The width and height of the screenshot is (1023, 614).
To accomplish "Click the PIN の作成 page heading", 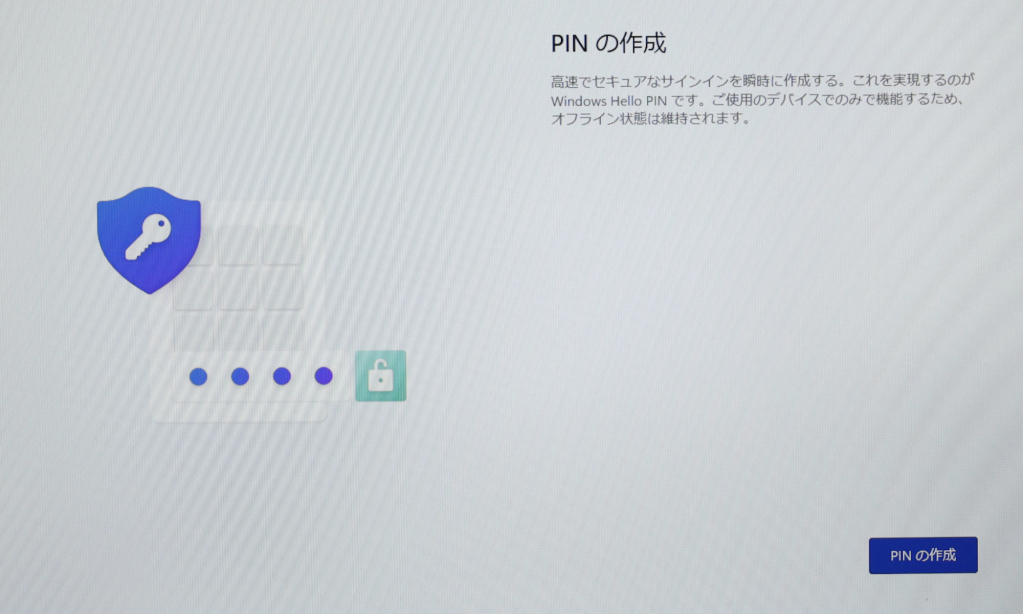I will pos(608,44).
